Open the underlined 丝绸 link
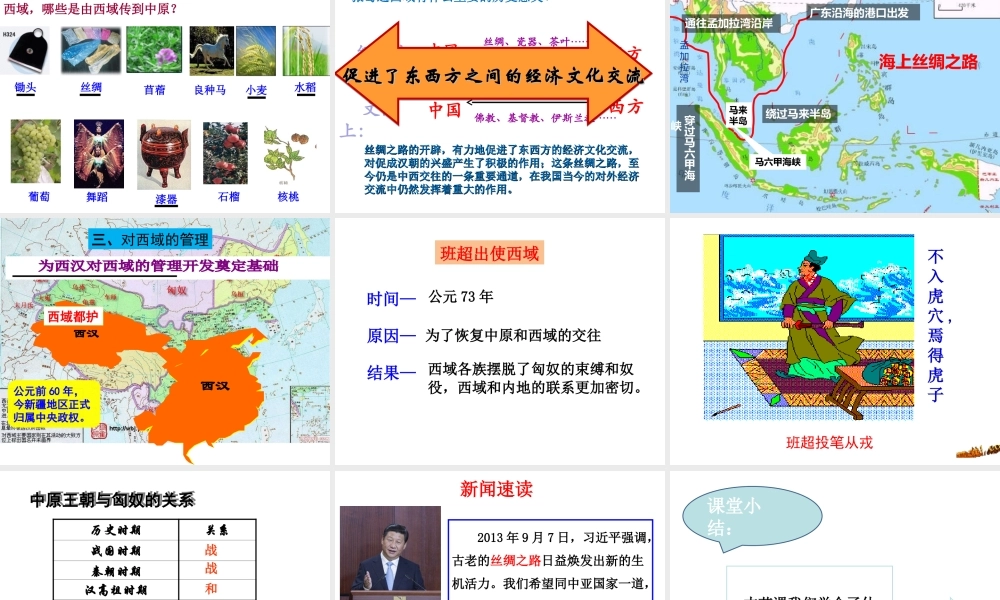1000x600 pixels. coord(91,88)
